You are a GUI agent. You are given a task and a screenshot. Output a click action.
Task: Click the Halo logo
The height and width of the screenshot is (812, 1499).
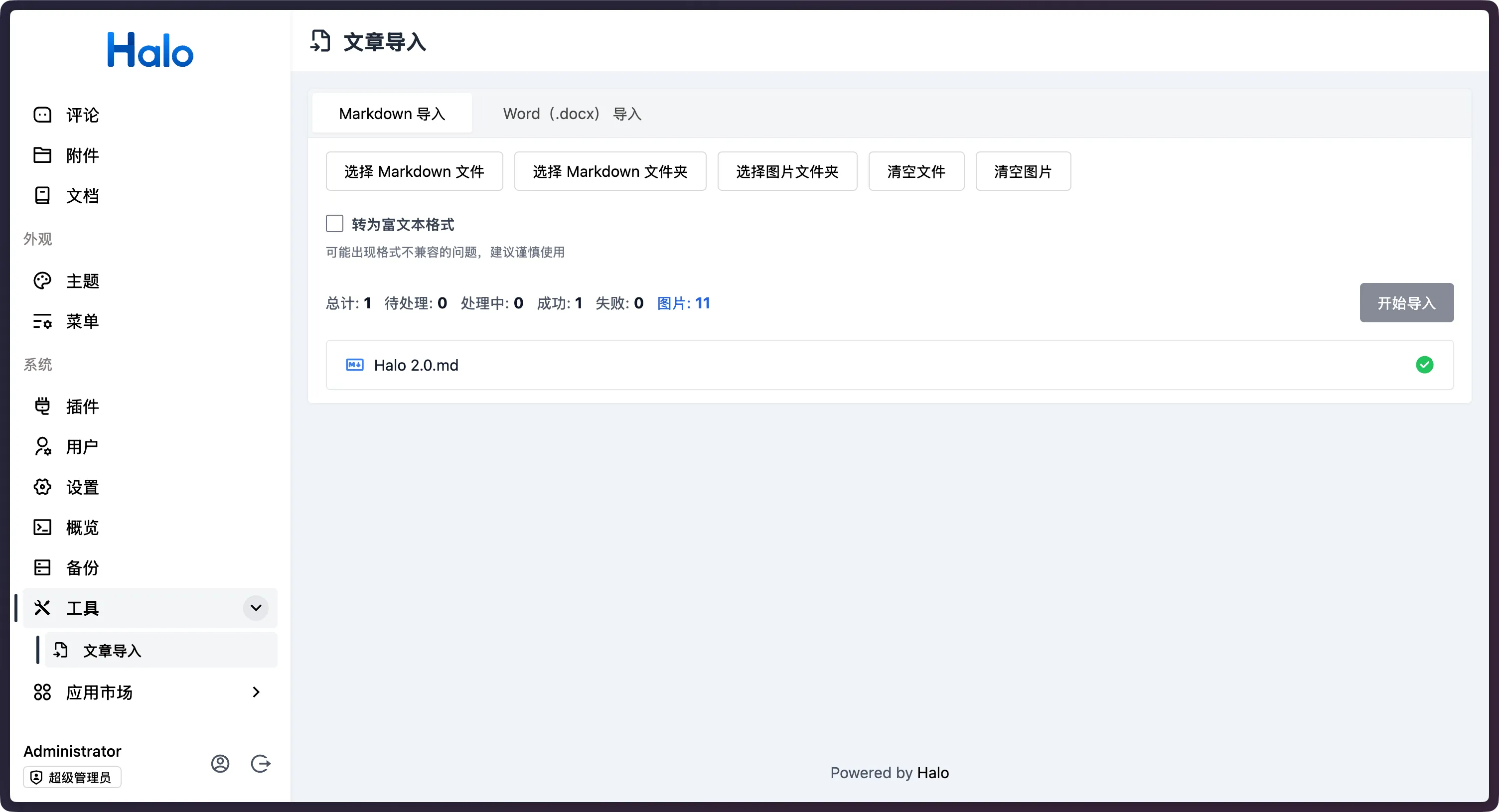click(x=150, y=50)
